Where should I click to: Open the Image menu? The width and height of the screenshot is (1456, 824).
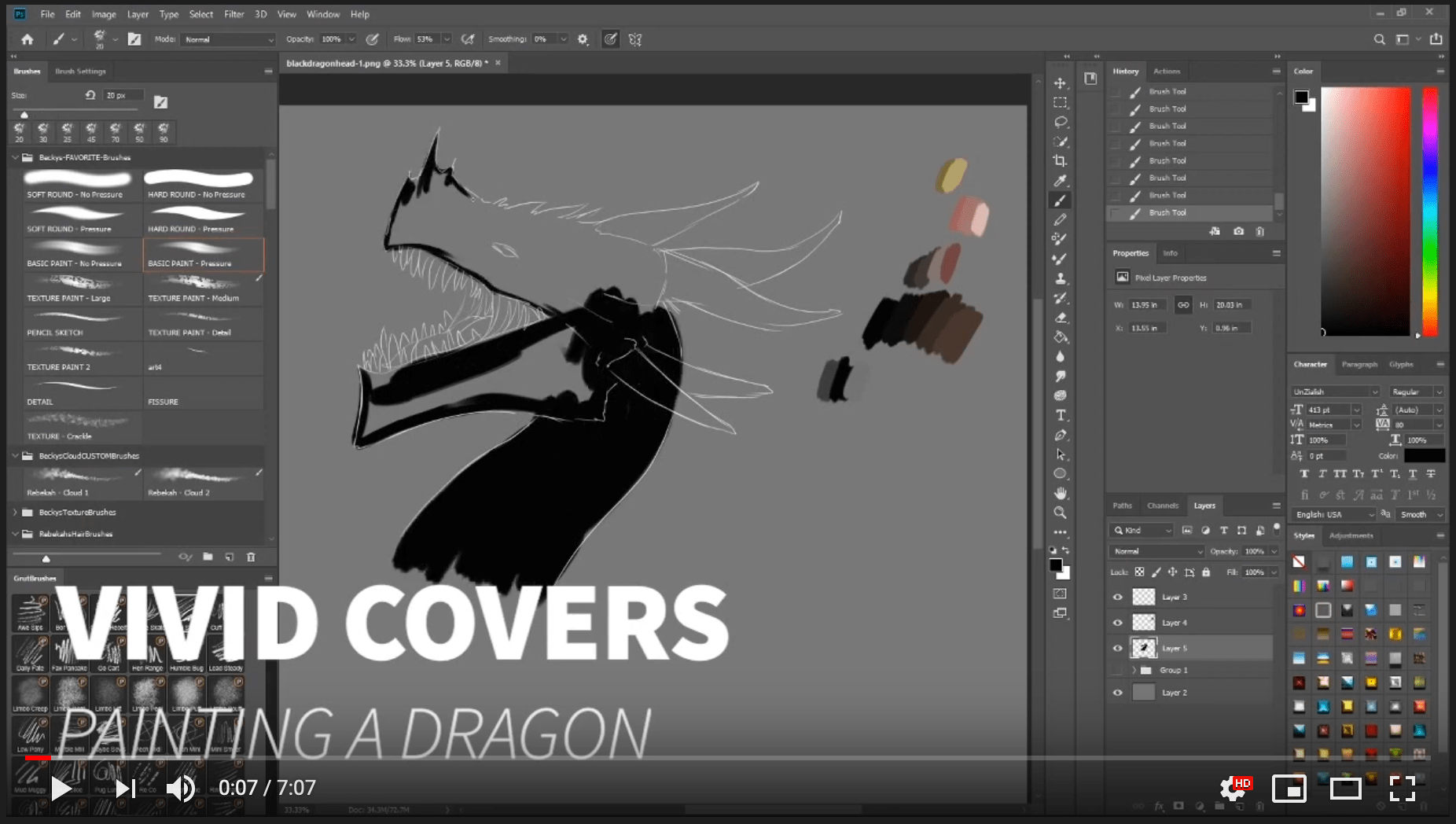(x=104, y=14)
